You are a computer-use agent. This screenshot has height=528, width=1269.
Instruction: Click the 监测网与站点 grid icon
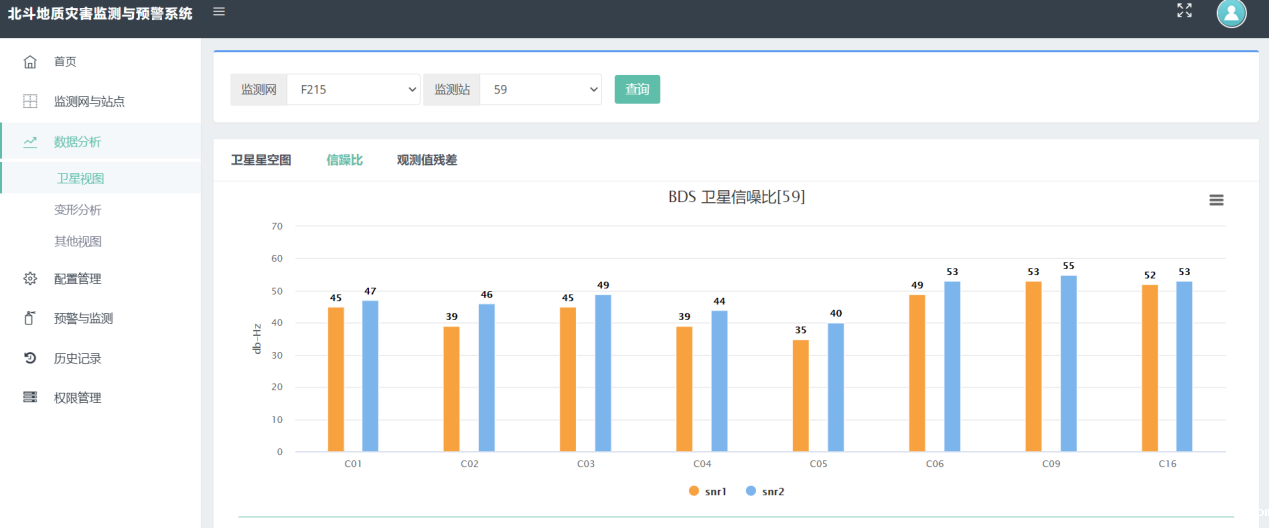30,101
